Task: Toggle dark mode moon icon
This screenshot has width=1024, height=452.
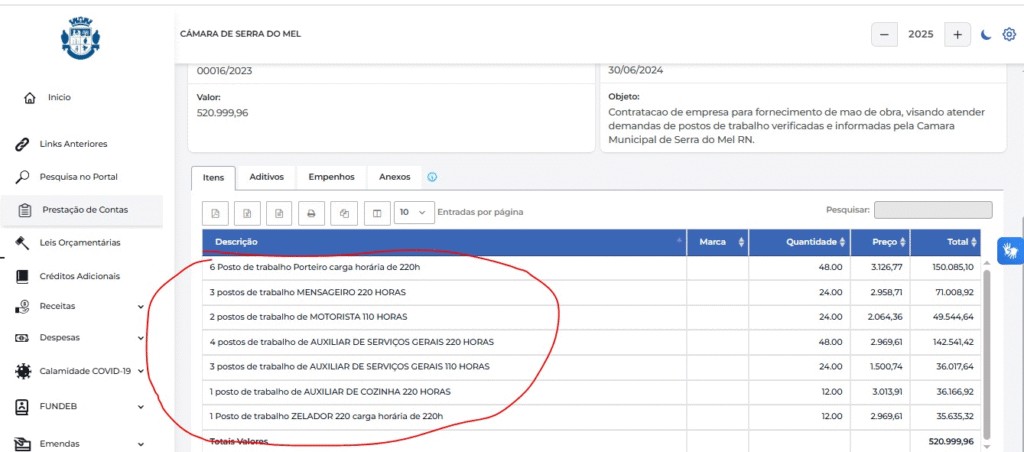Action: click(986, 34)
